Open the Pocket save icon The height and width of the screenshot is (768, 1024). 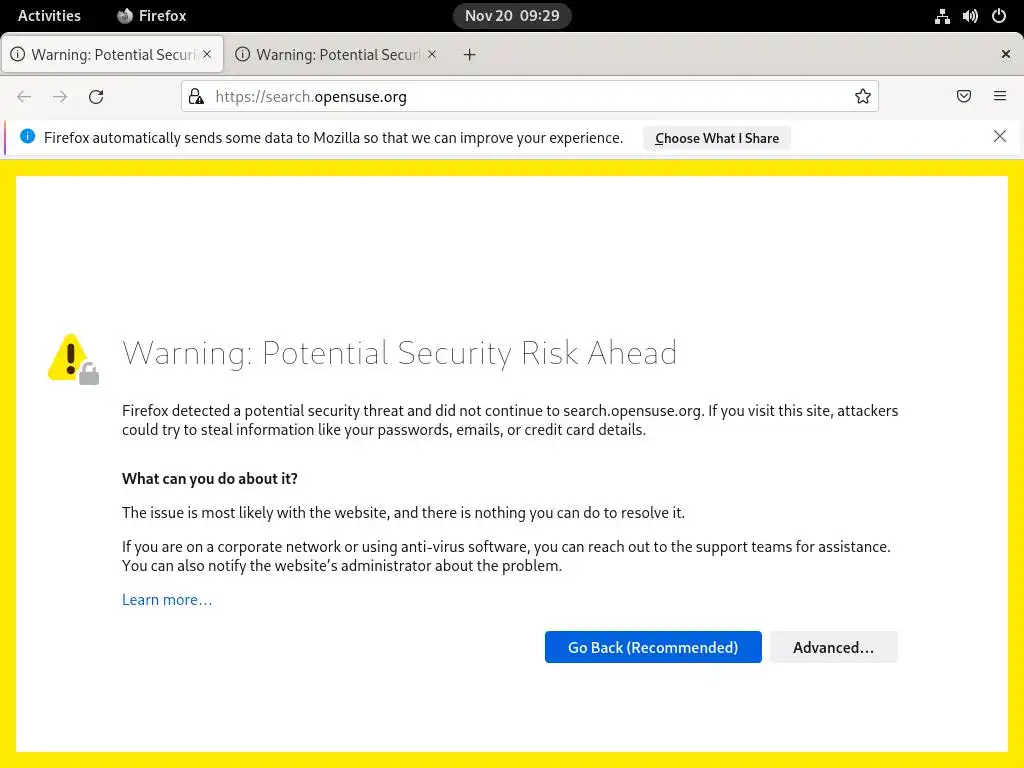964,96
